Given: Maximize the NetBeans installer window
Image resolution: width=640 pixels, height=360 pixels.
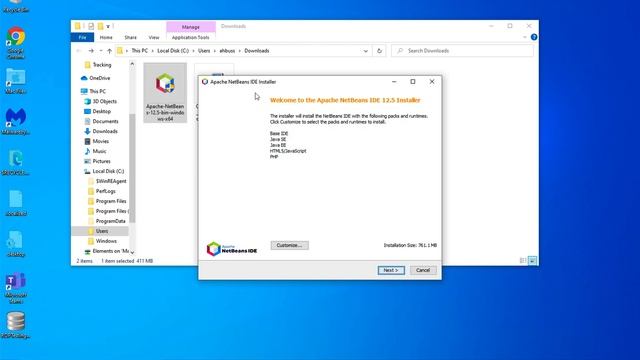Looking at the screenshot, I should [x=413, y=82].
